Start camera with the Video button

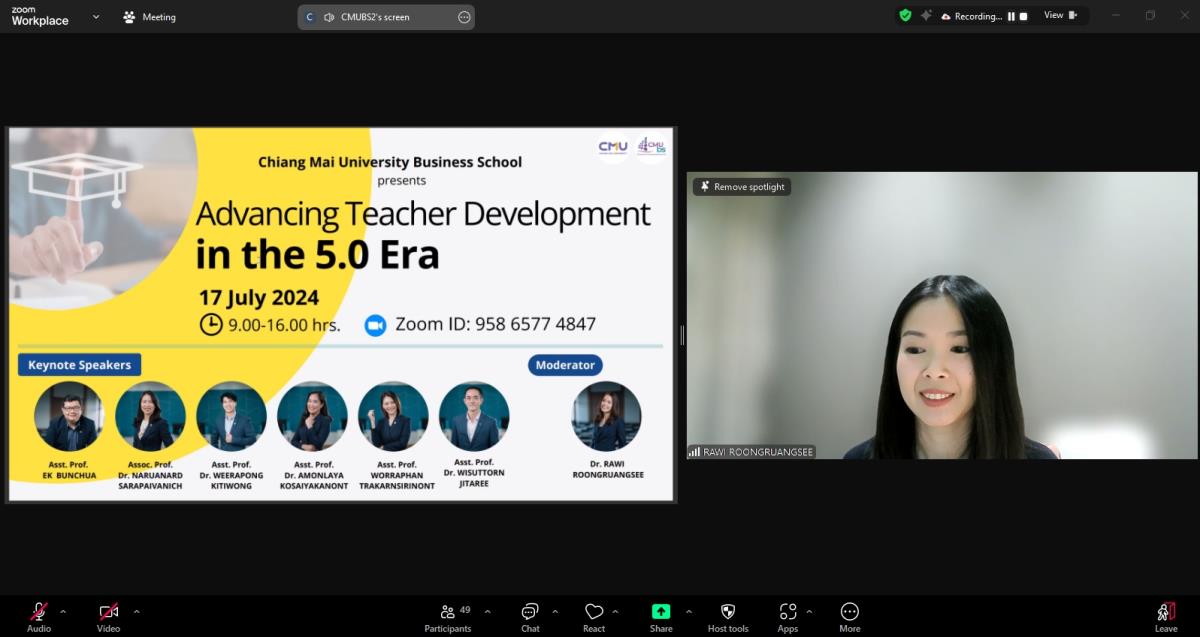(108, 617)
